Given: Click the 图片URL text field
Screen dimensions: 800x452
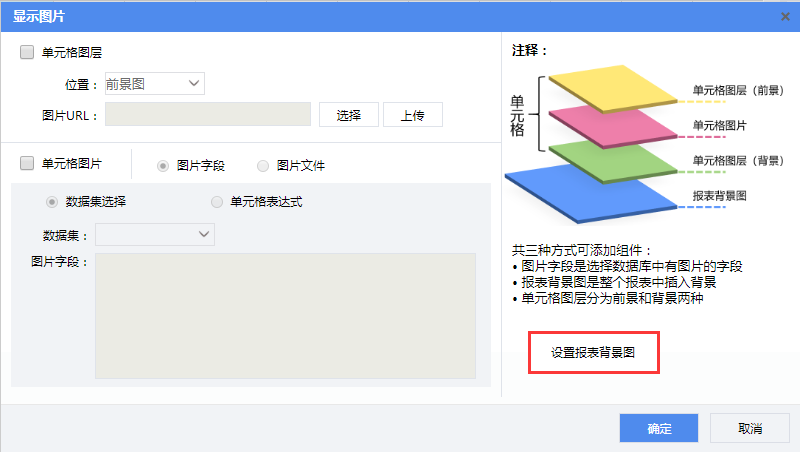Looking at the screenshot, I should [x=207, y=115].
